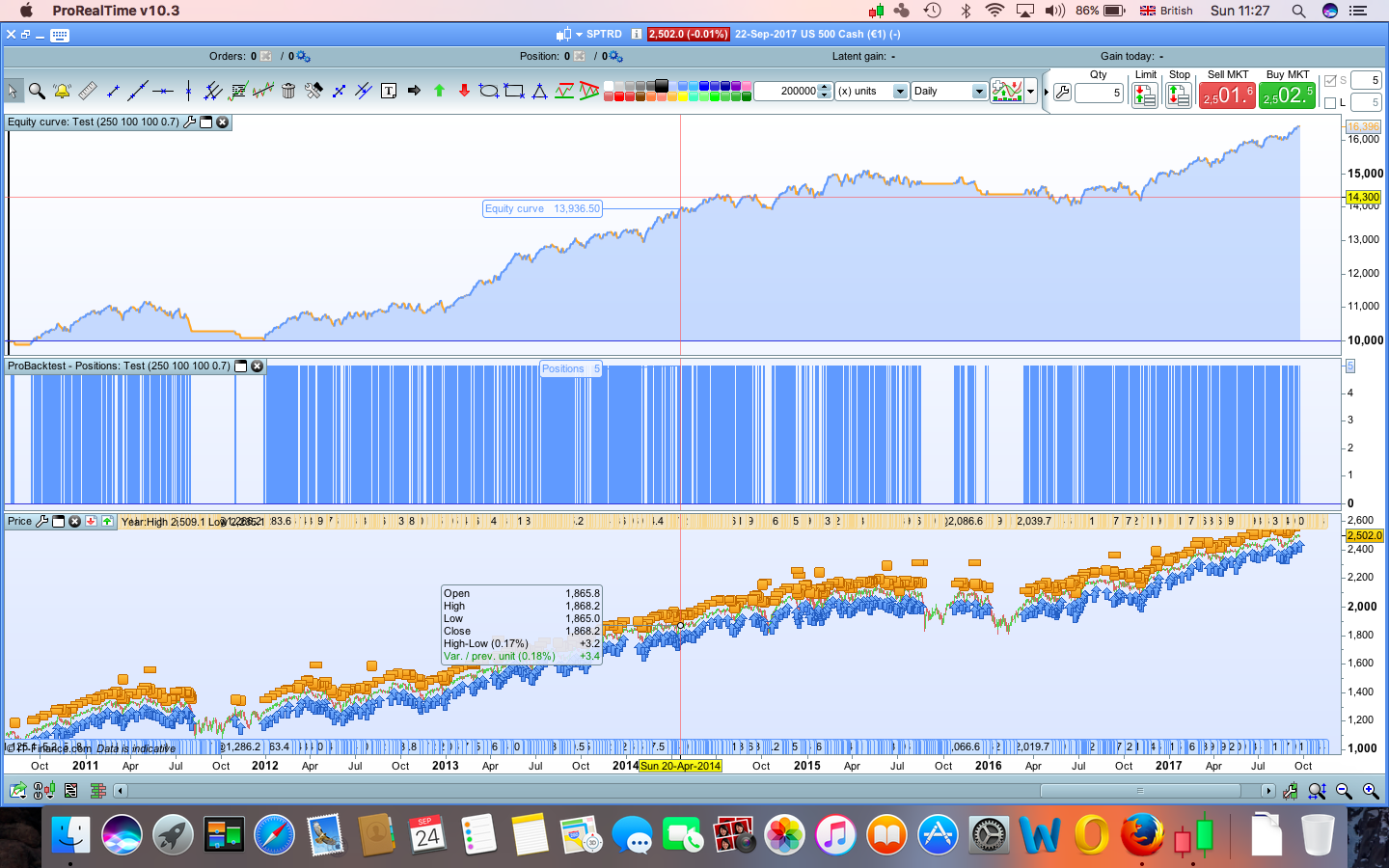
Task: Click the horizontal chart scrollbar thumb
Action: pyautogui.click(x=1140, y=791)
